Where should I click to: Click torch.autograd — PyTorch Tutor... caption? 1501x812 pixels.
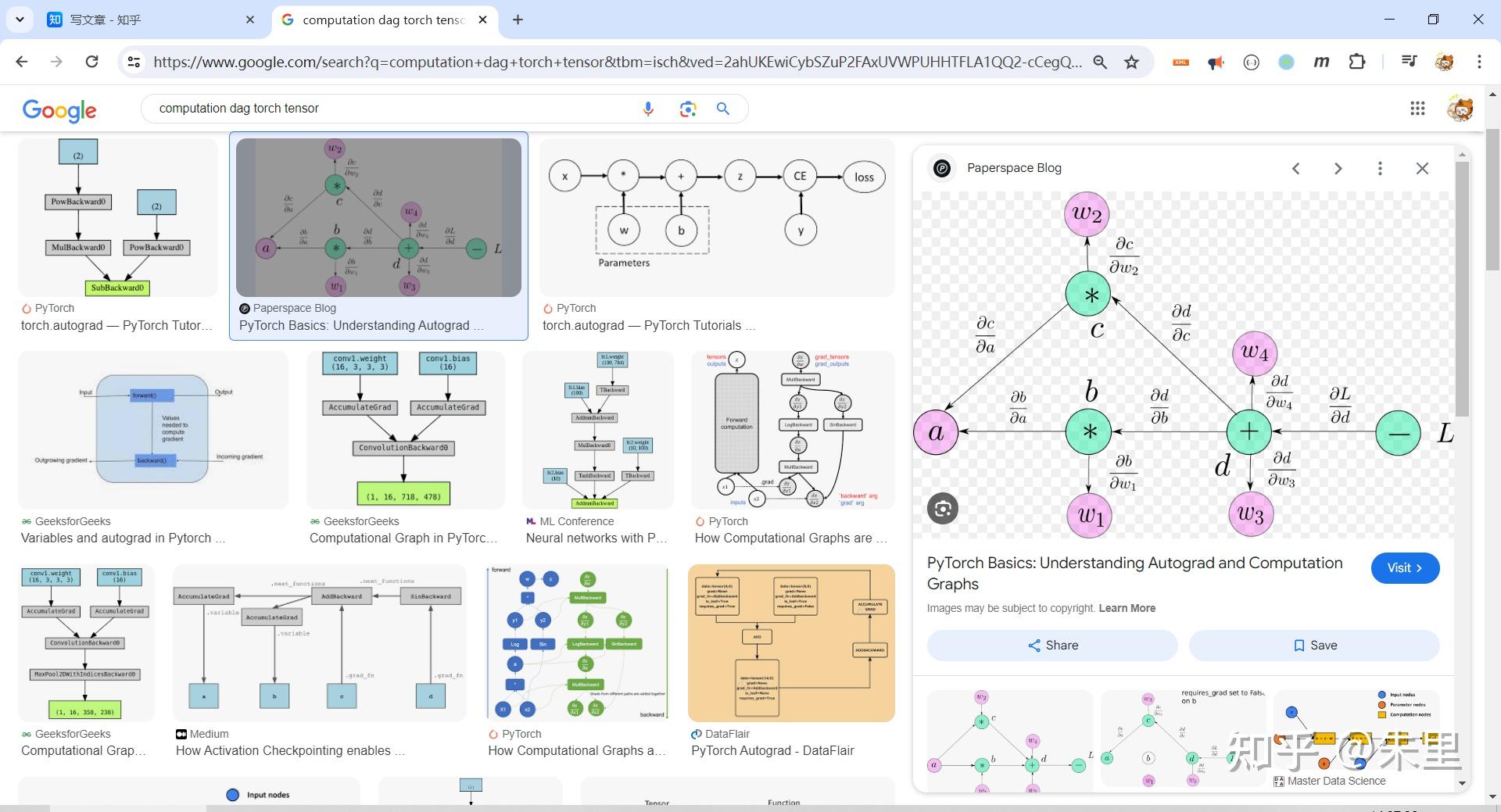pyautogui.click(x=116, y=326)
